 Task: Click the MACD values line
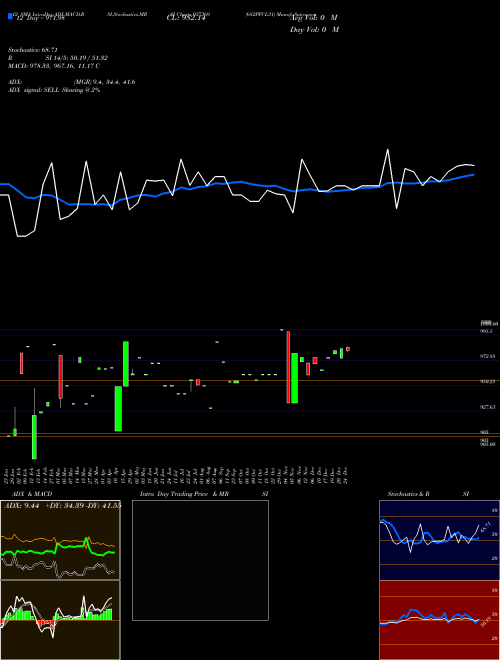click(54, 66)
